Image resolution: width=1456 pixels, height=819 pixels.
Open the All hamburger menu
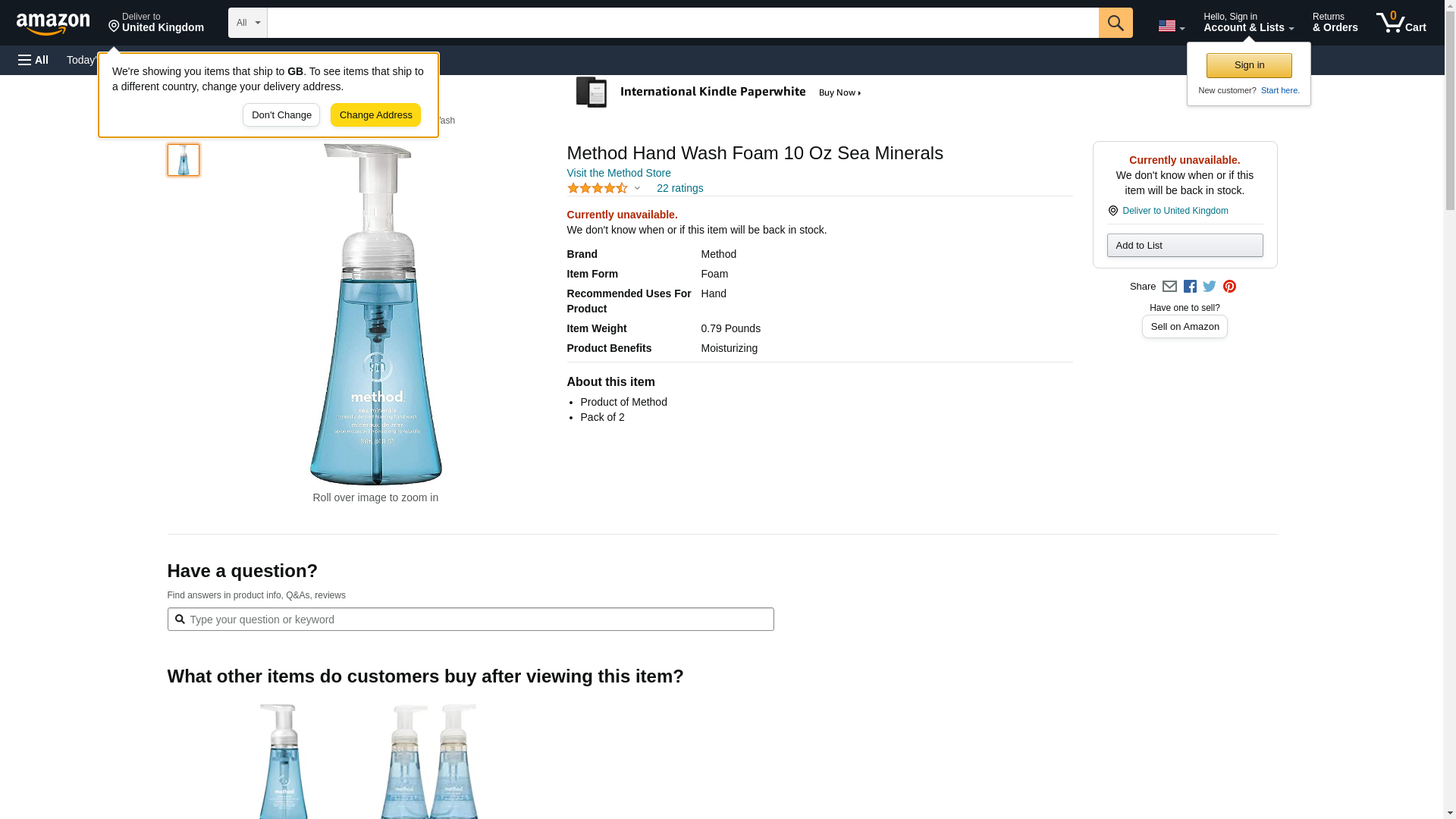33,60
